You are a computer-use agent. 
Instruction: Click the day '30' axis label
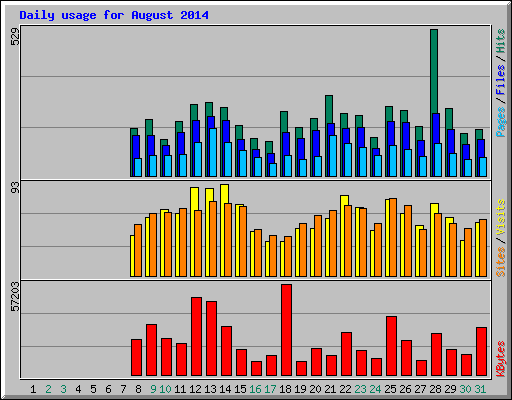pyautogui.click(x=465, y=389)
